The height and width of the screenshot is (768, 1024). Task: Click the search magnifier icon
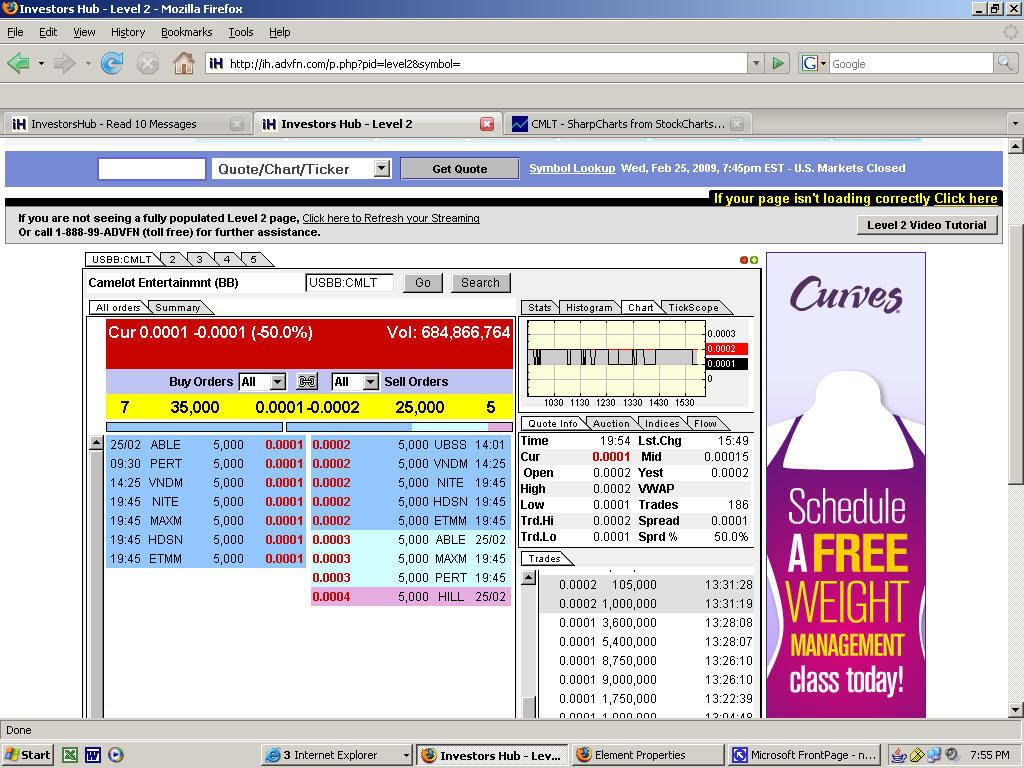coord(1005,64)
